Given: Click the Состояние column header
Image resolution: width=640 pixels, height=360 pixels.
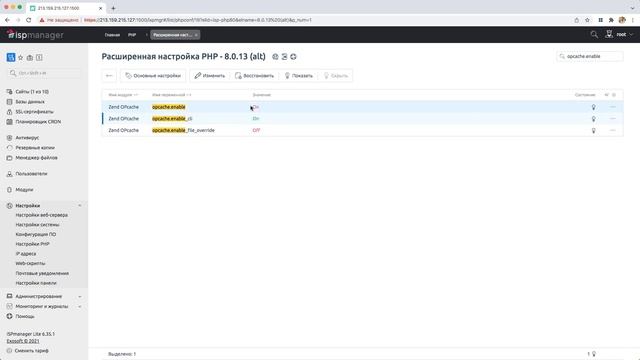Looking at the screenshot, I should tap(585, 95).
